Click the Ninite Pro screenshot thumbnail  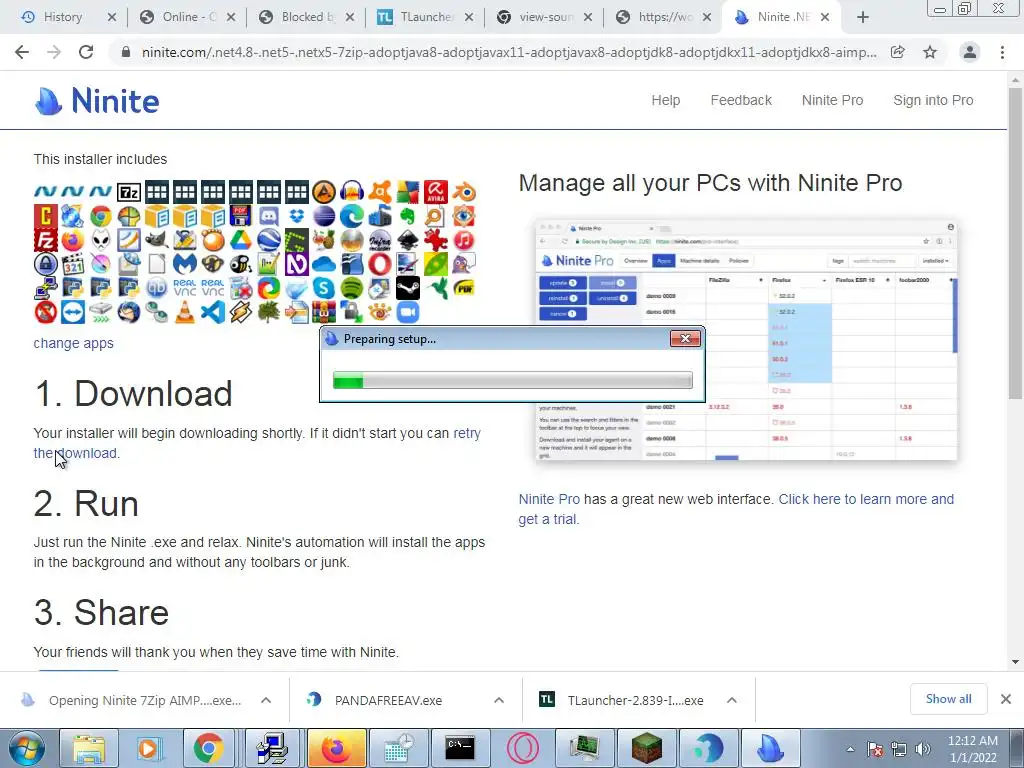746,340
